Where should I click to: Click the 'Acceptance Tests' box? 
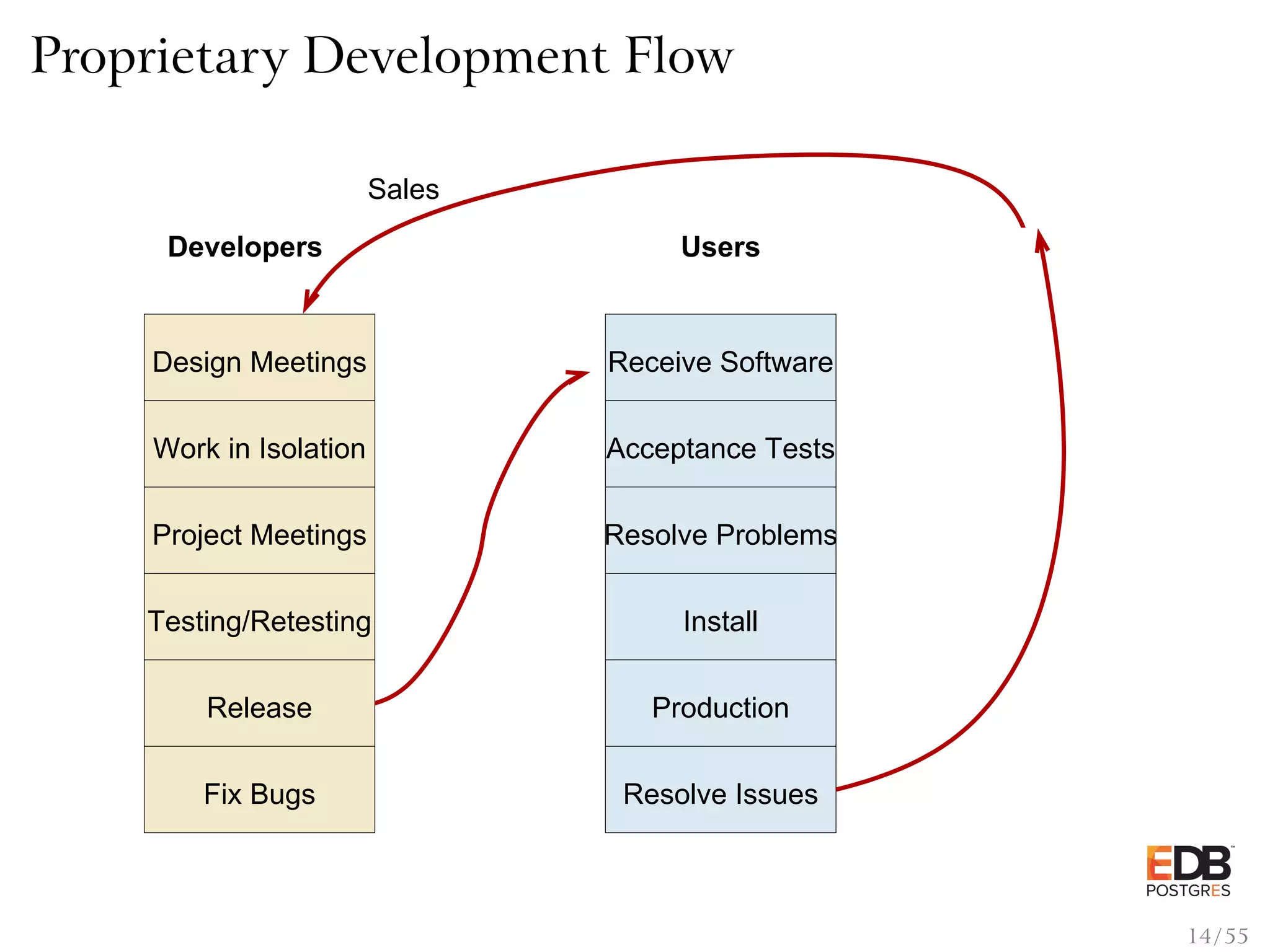click(721, 444)
